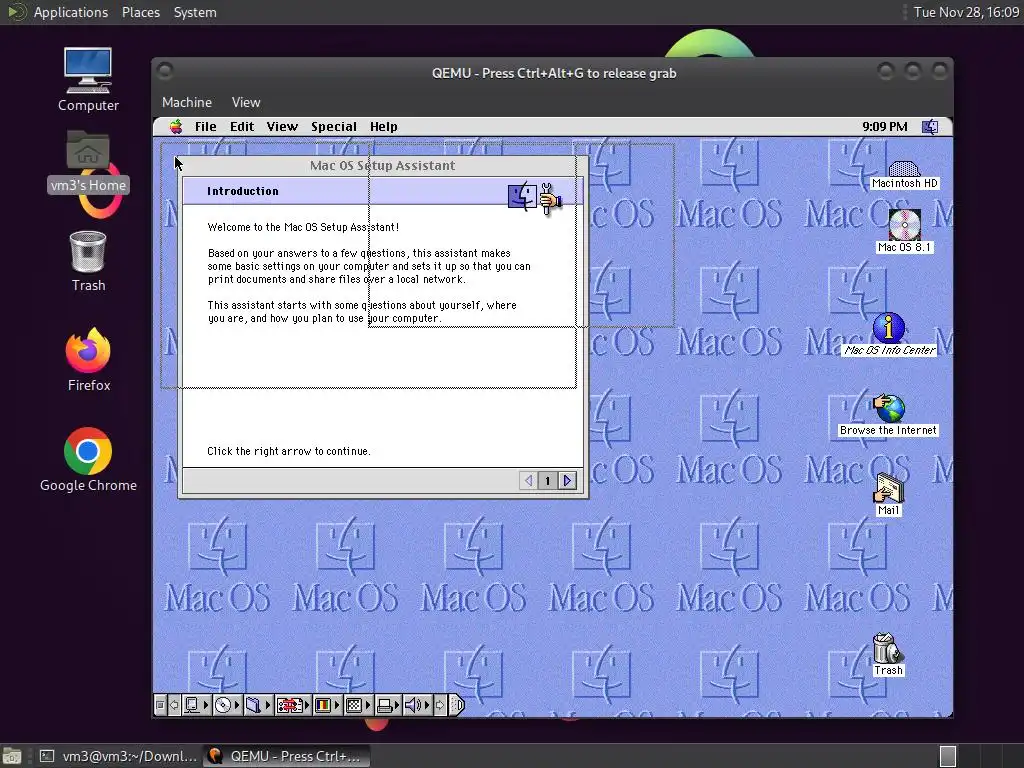Launch Google Chrome from the desktop

coord(88,460)
